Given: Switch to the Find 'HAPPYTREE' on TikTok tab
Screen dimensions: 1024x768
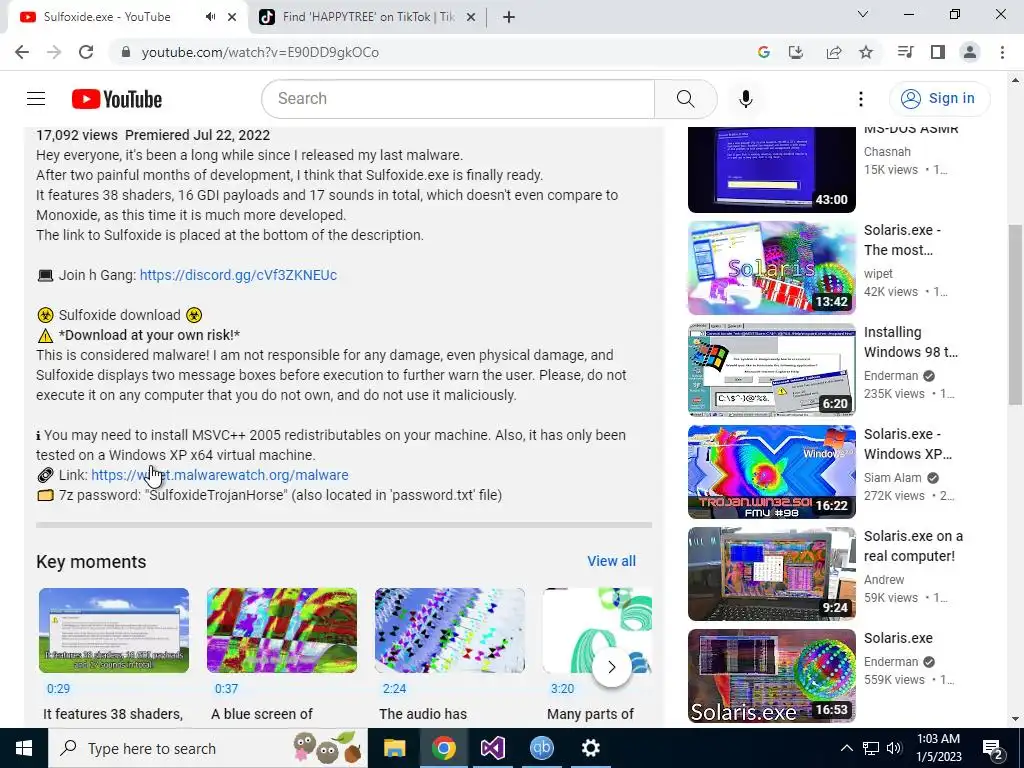Looking at the screenshot, I should [x=368, y=17].
